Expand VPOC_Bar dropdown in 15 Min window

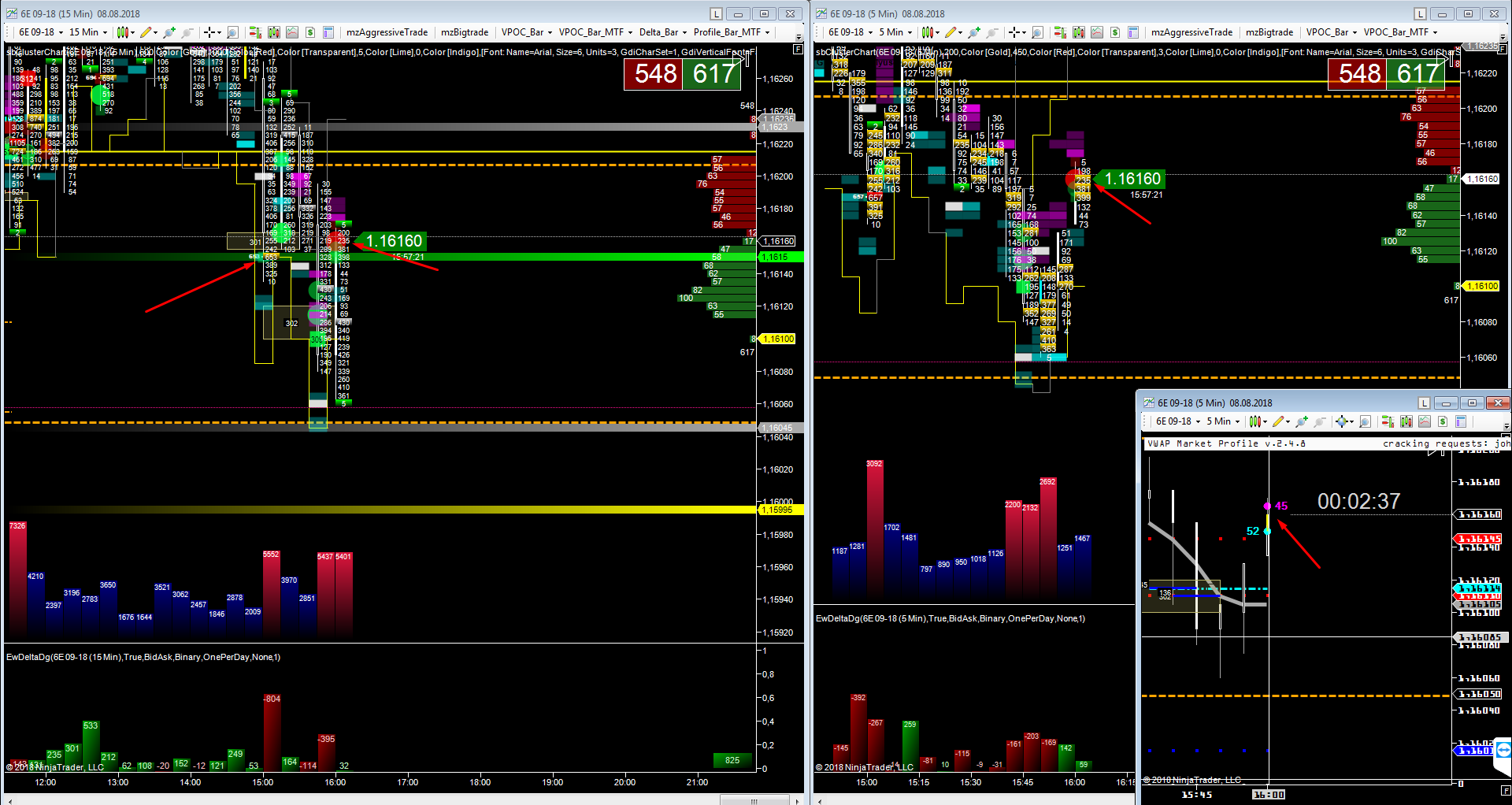[527, 32]
